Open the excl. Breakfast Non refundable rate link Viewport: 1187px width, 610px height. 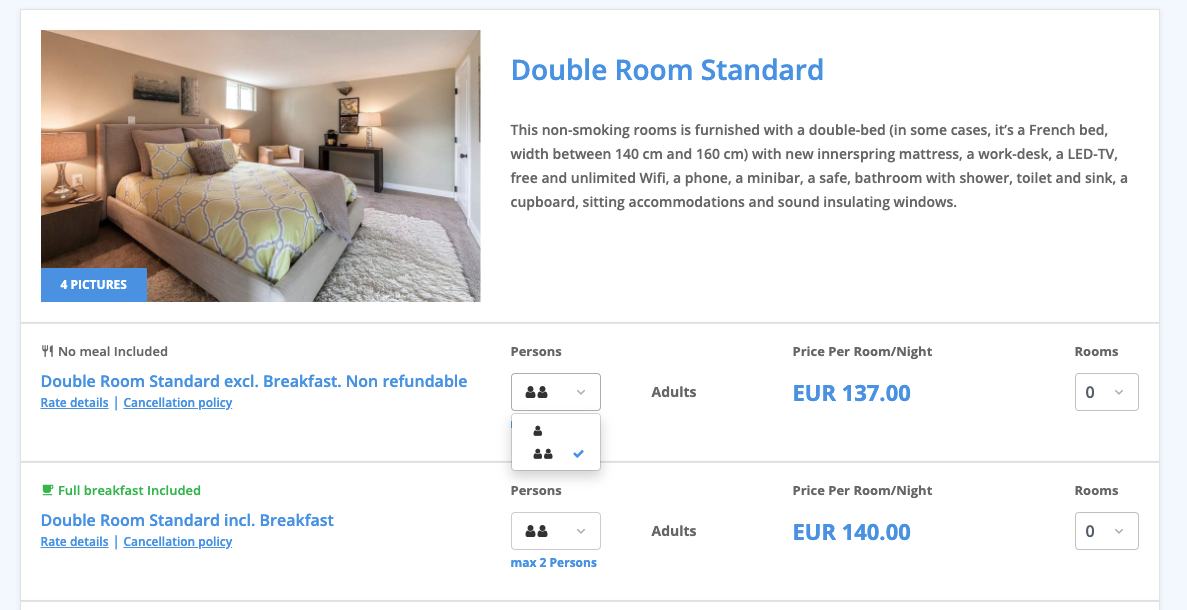point(254,381)
